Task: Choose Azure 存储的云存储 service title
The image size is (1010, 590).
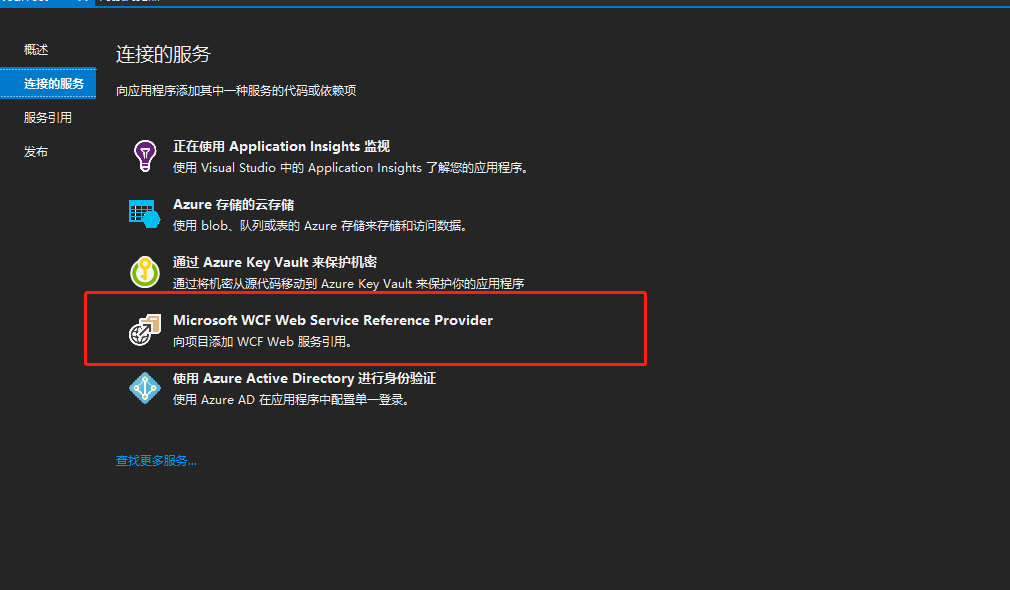Action: (234, 204)
